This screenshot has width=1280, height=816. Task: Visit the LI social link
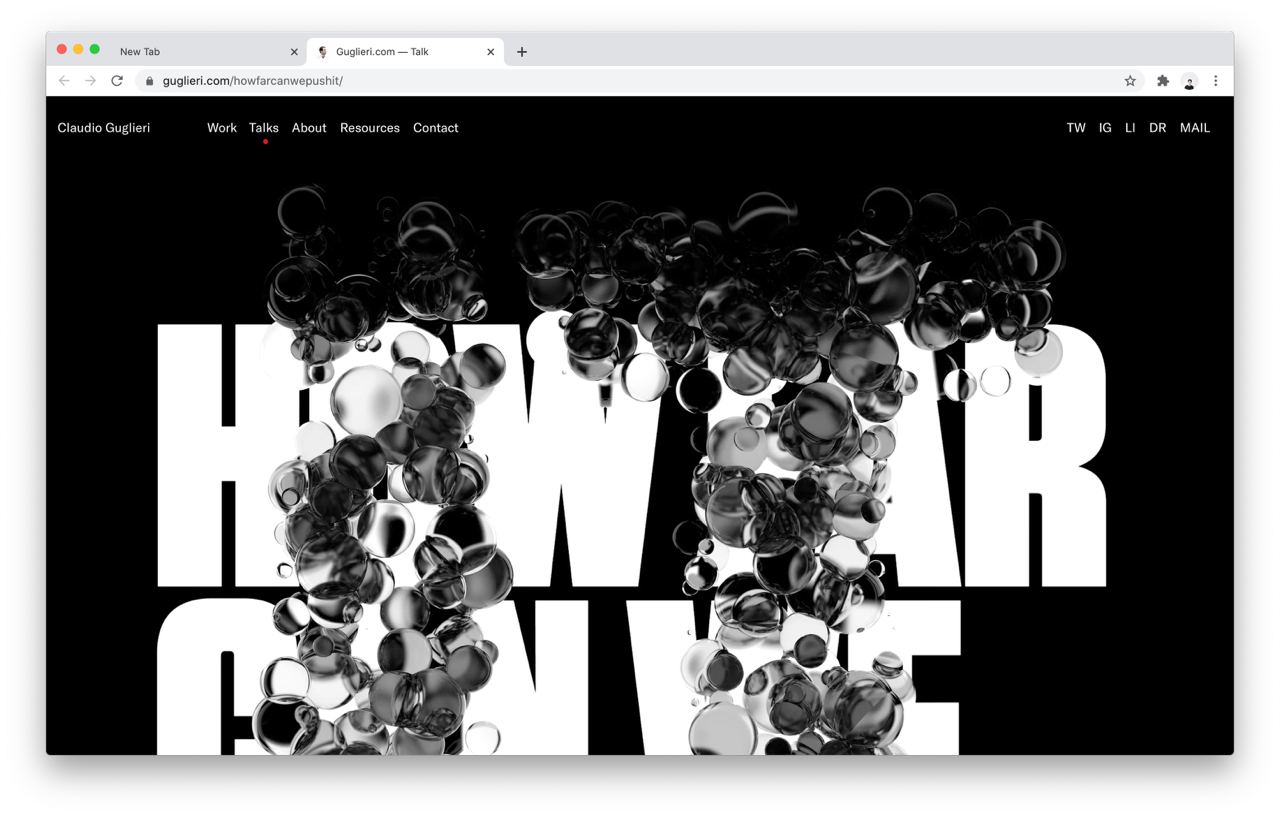point(1130,128)
